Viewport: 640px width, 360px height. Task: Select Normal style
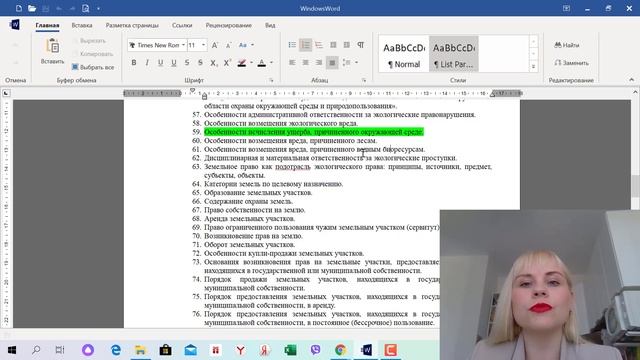coord(404,54)
